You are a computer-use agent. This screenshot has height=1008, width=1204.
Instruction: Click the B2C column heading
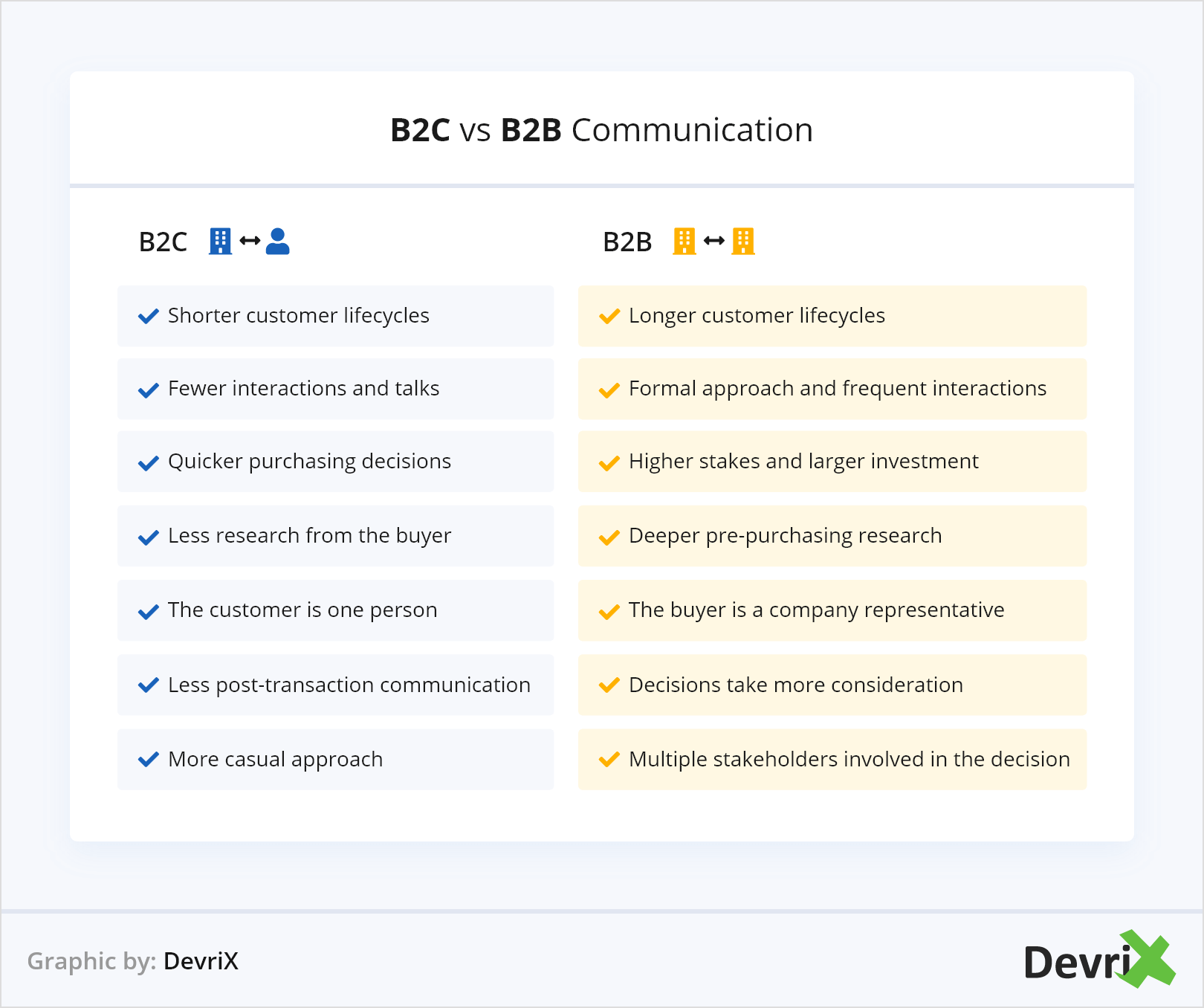163,242
